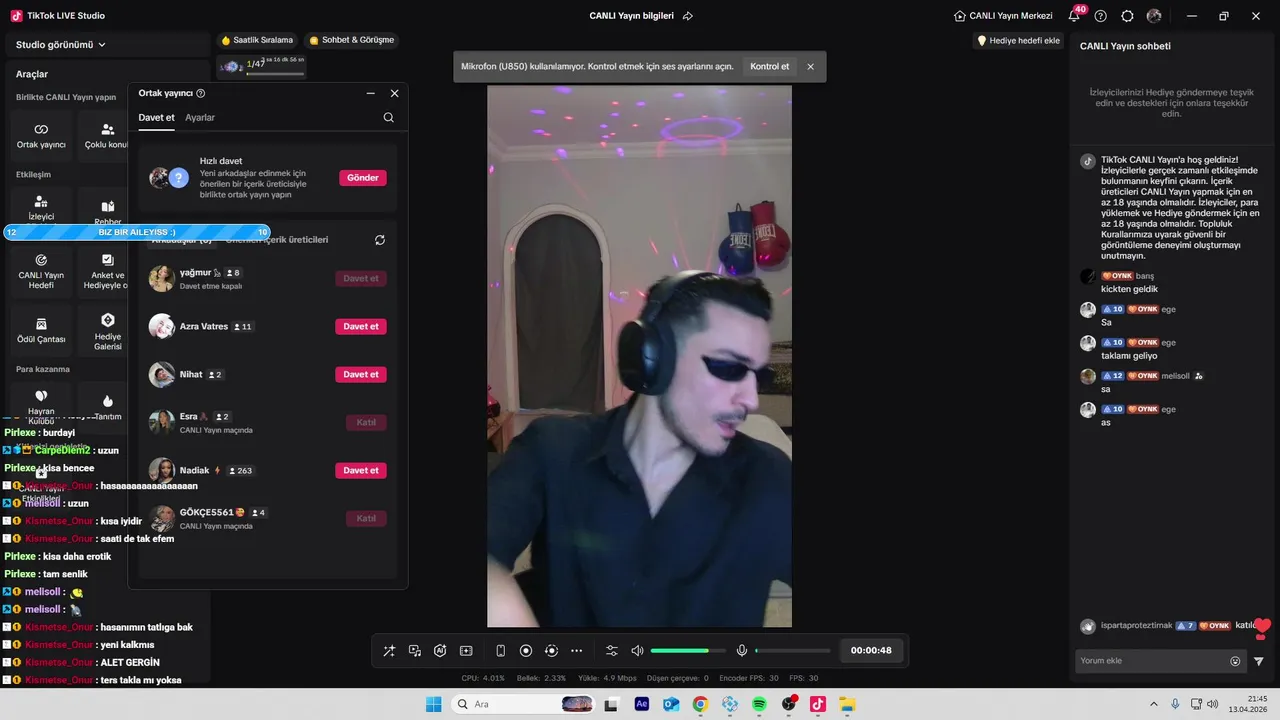Click the hourly ranking 1/47 badge

click(x=261, y=65)
